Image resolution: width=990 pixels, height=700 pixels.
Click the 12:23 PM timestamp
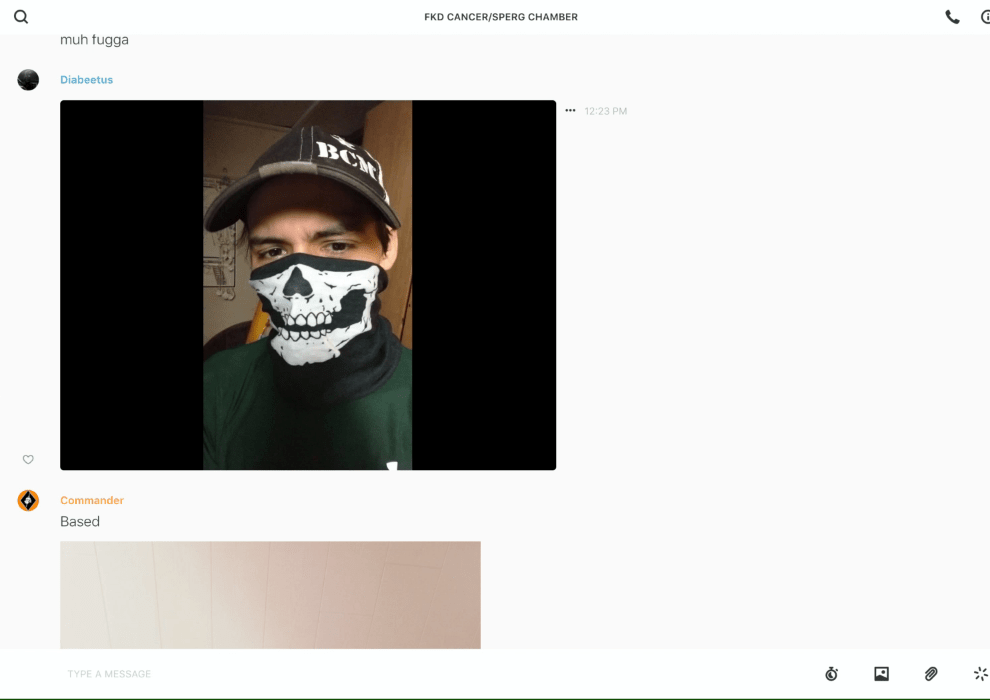click(606, 111)
